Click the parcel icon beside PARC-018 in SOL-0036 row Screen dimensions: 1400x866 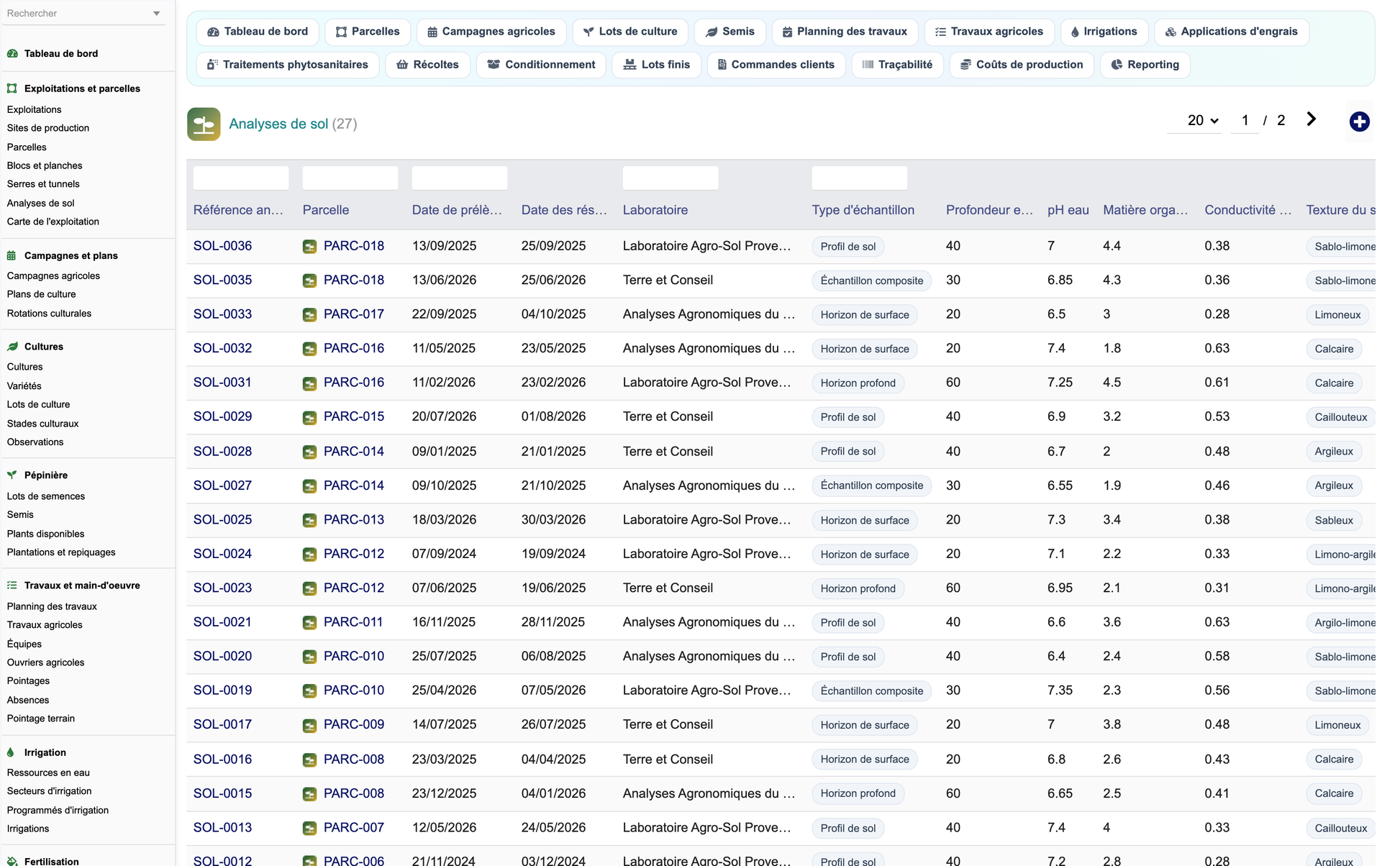(309, 247)
